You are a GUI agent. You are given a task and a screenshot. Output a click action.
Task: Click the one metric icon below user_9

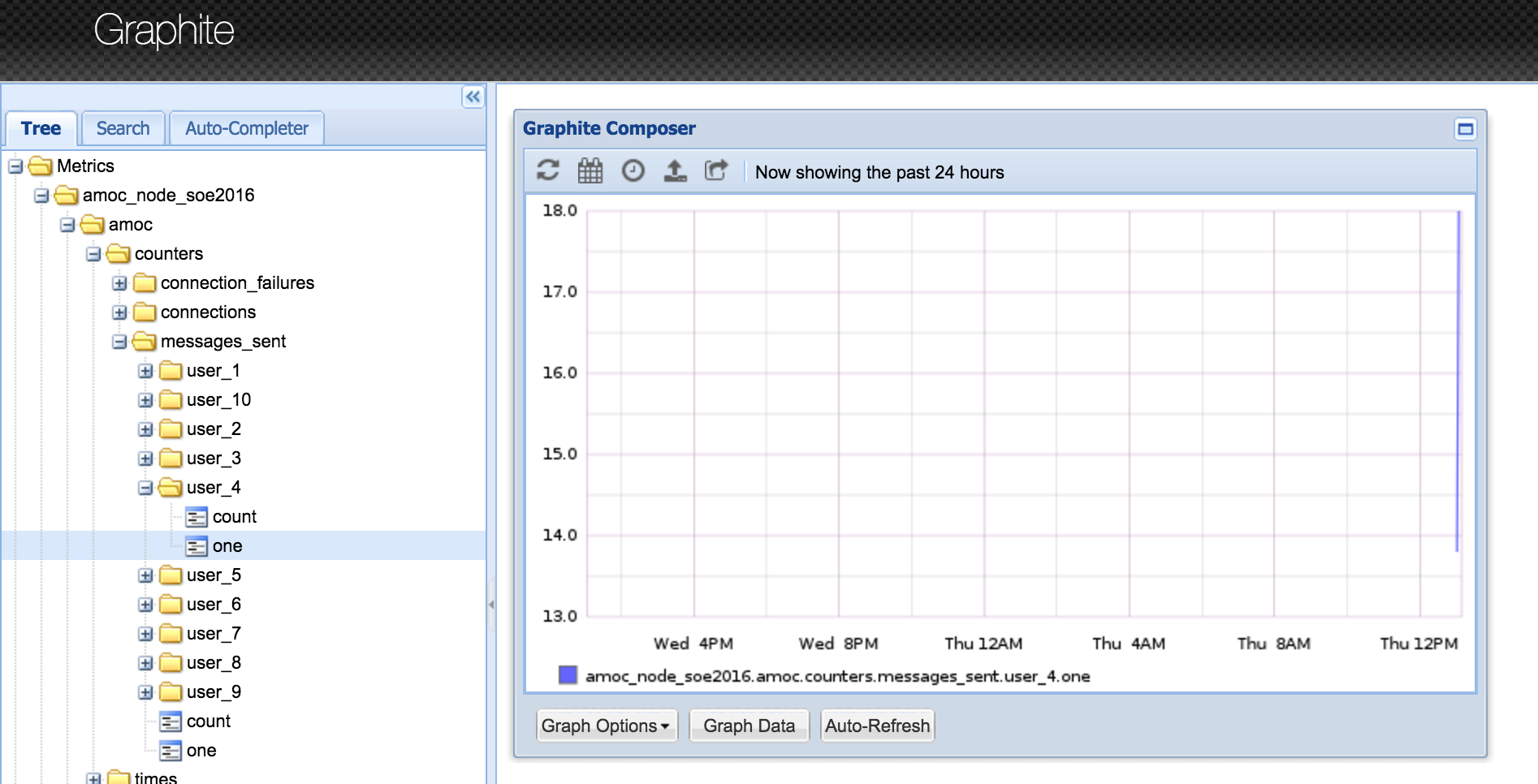pos(170,751)
